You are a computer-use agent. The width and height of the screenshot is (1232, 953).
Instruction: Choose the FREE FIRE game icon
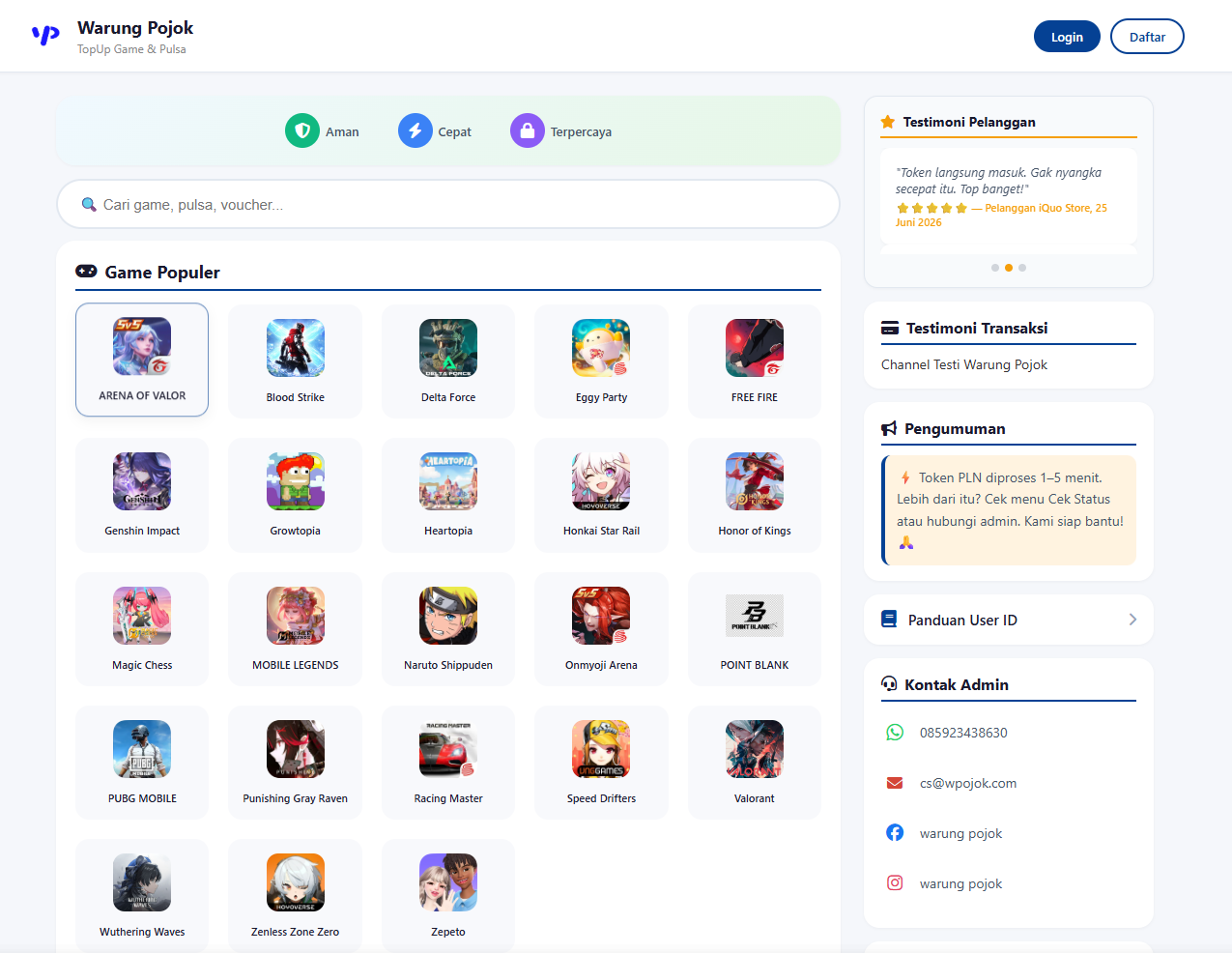[x=755, y=348]
